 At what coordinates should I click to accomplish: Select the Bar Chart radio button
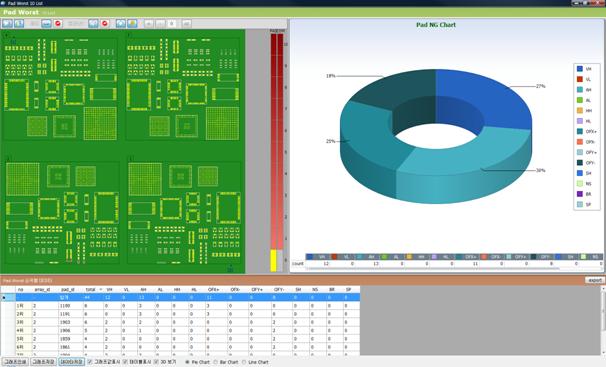pyautogui.click(x=216, y=362)
